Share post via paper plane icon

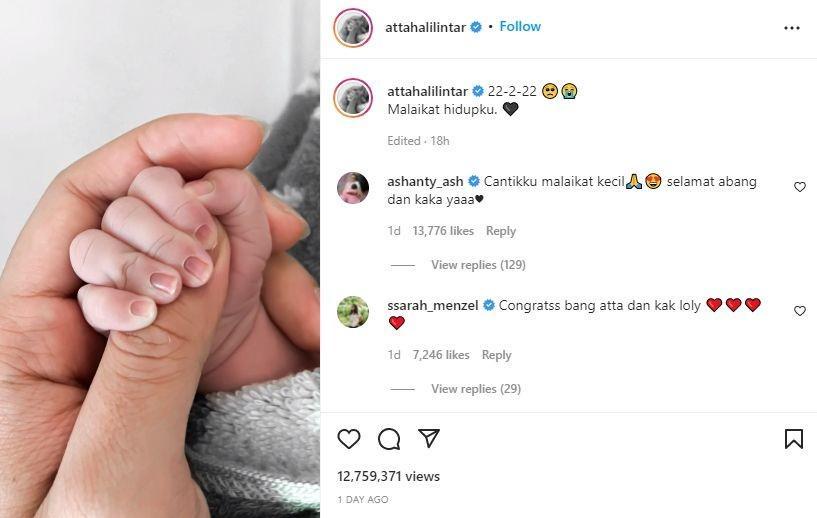[429, 438]
